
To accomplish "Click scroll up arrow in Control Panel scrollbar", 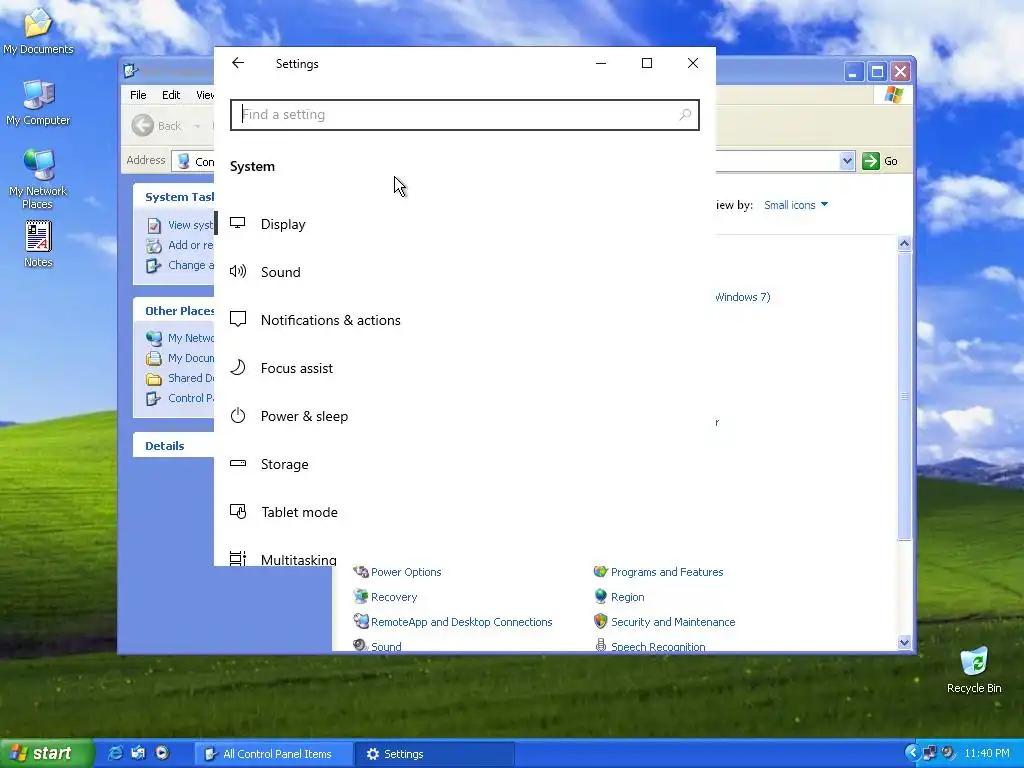I will click(x=904, y=244).
